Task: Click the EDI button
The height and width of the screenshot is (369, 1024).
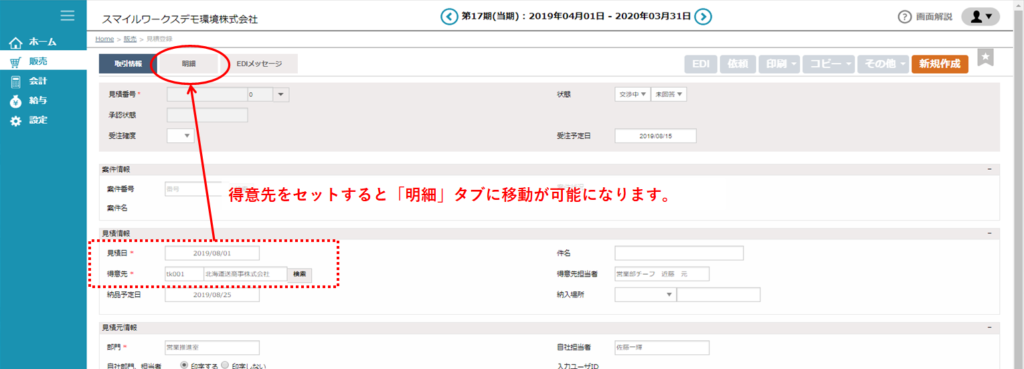Action: 701,64
